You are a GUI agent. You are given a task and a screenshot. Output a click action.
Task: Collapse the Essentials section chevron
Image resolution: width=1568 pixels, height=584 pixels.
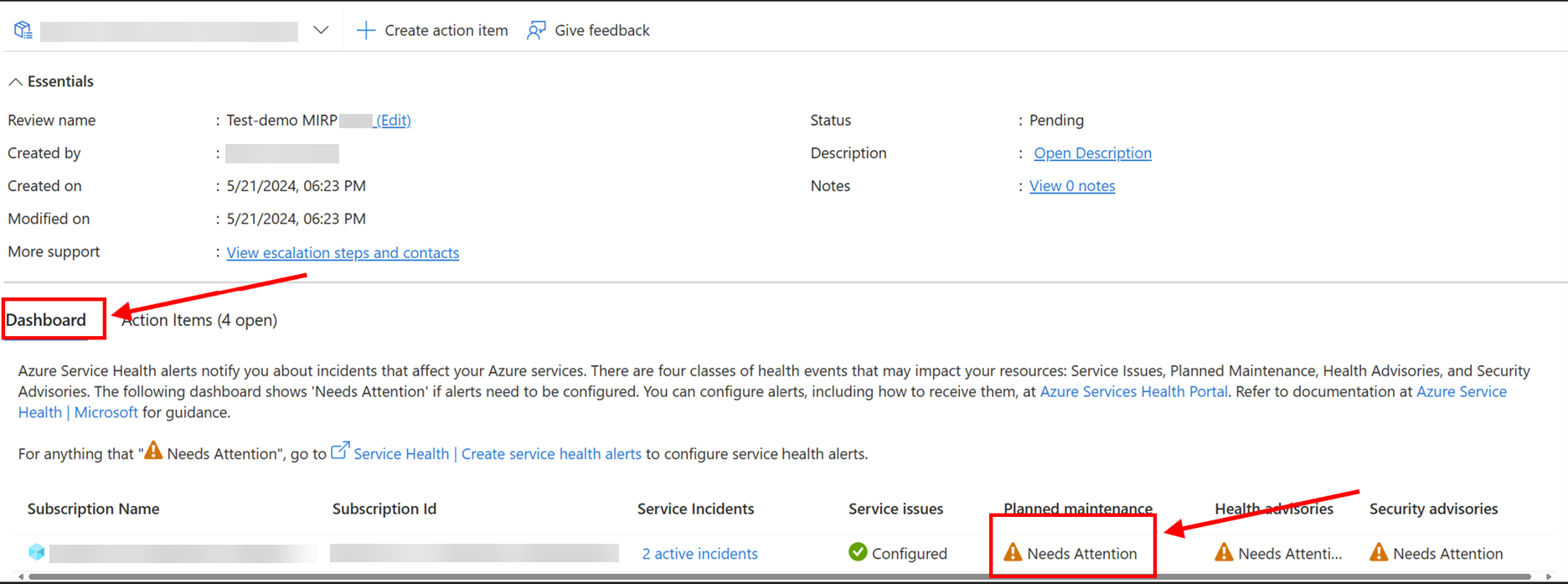click(x=15, y=81)
